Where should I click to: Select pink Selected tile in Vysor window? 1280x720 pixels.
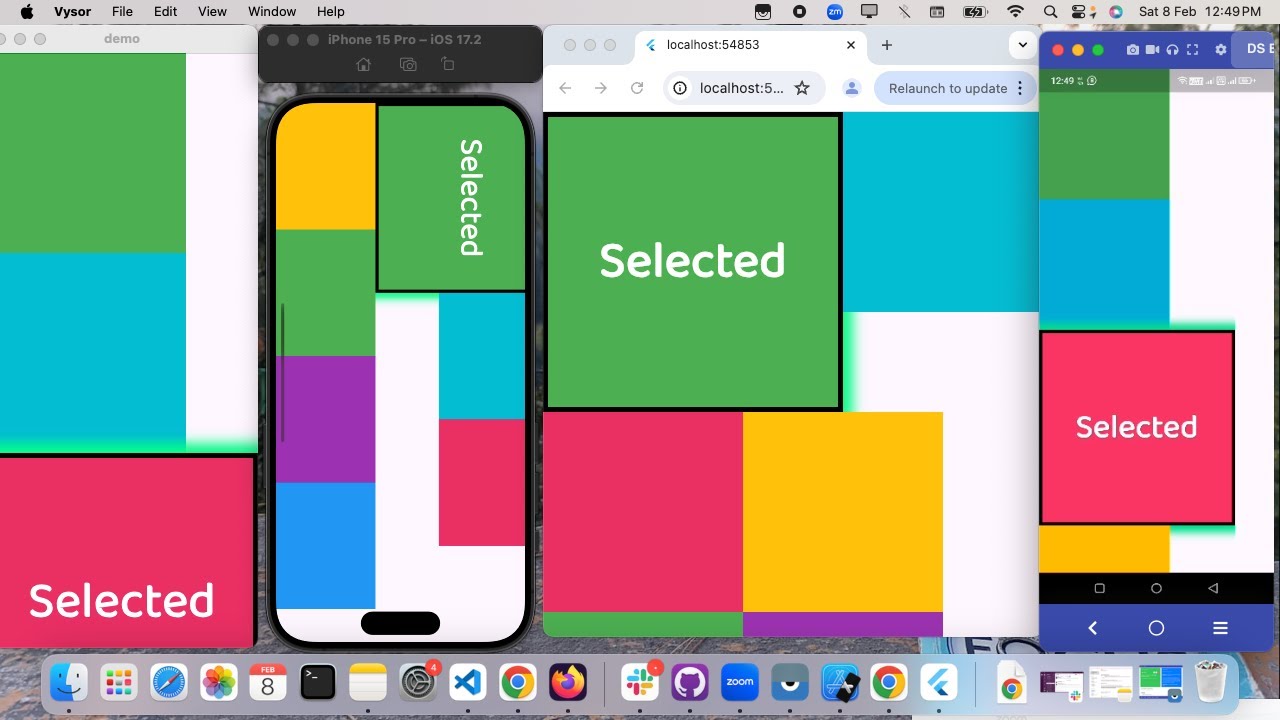1137,427
